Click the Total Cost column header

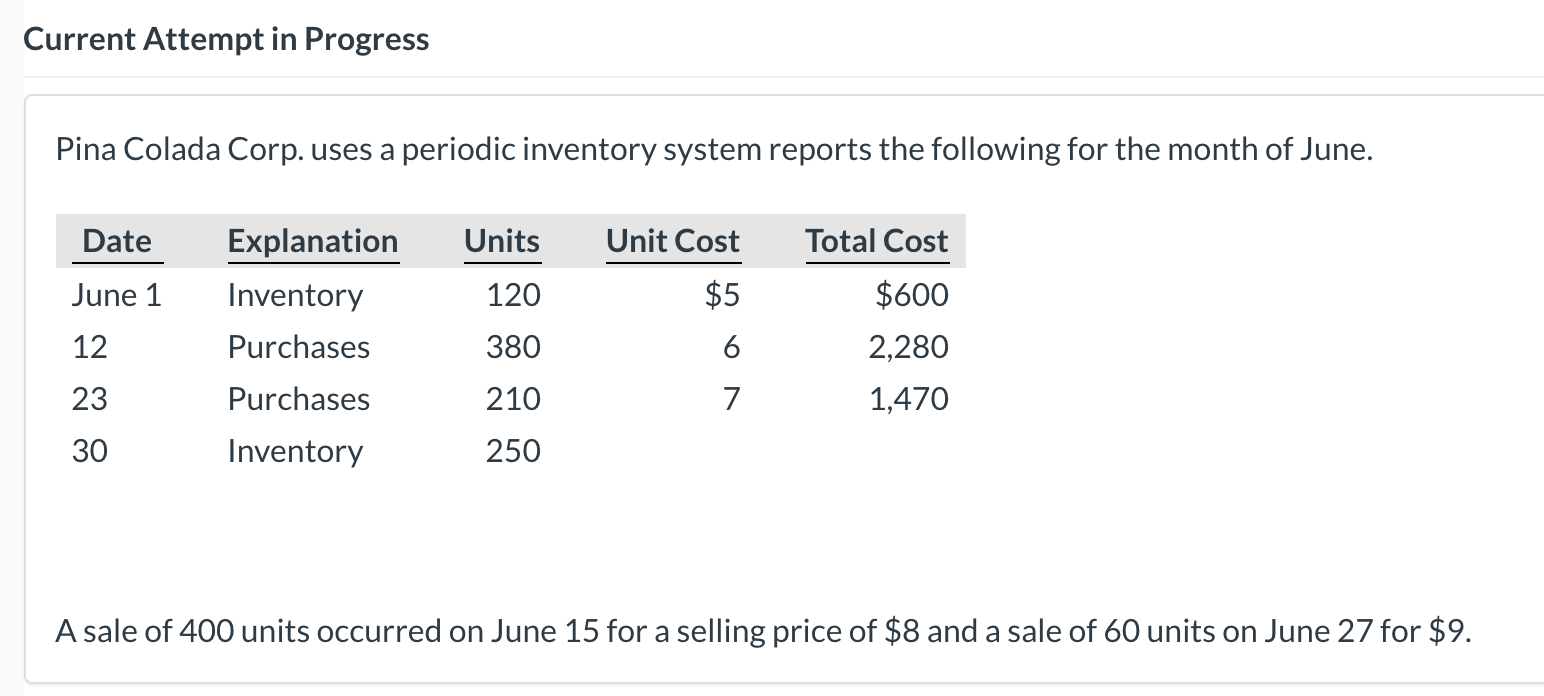(877, 241)
